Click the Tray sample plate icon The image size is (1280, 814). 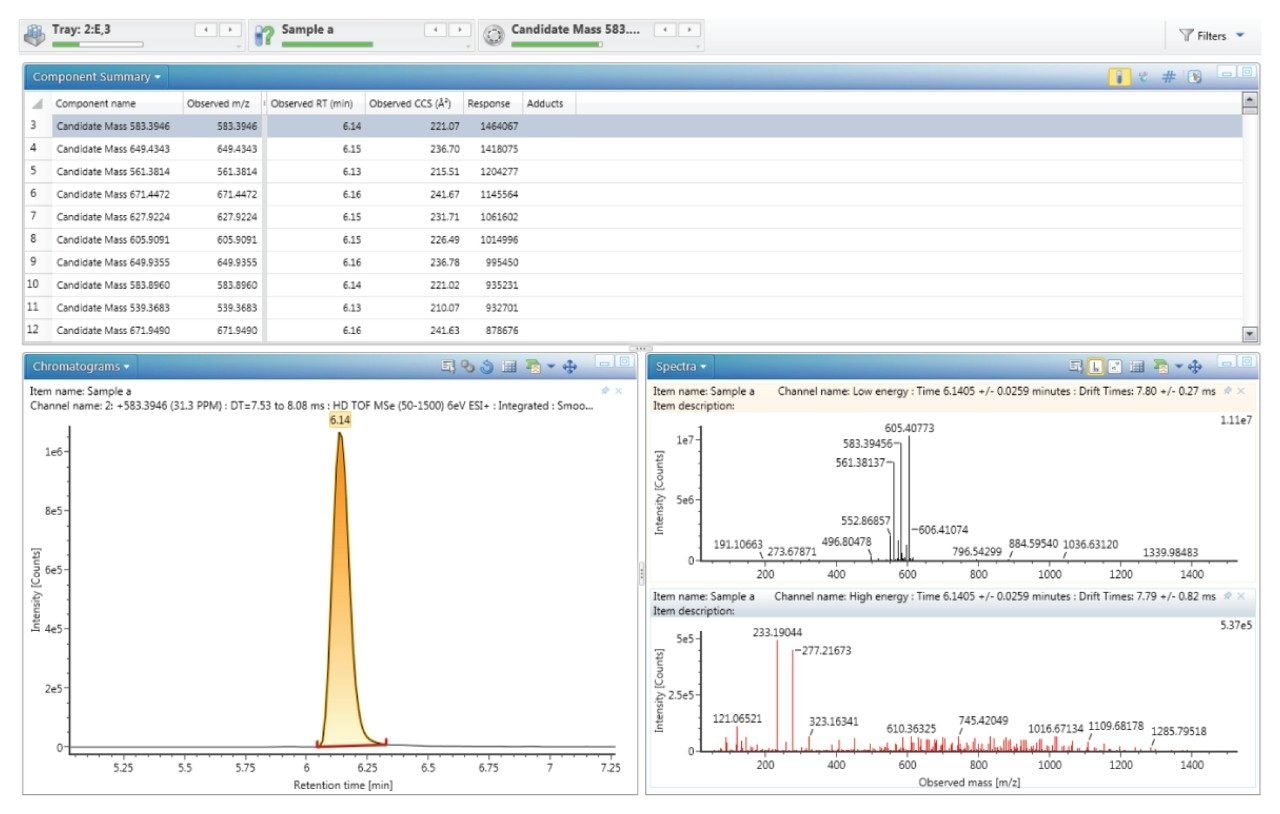click(x=34, y=34)
